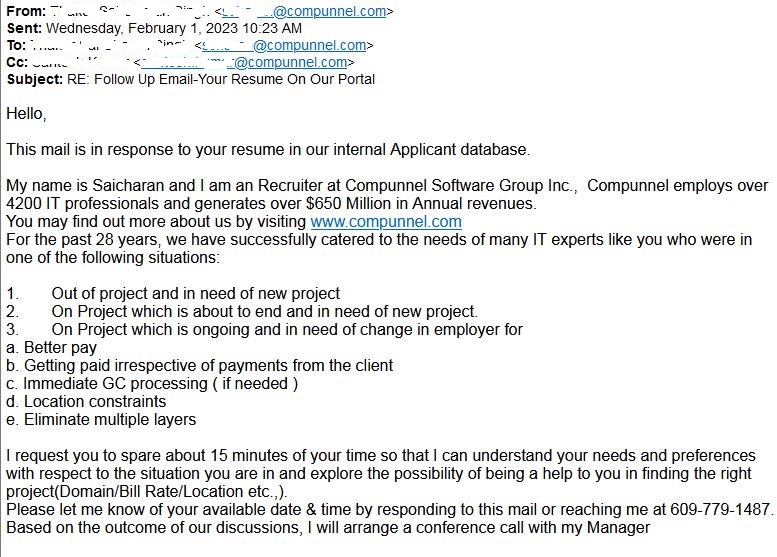Click the "e. Eliminate multiple layers" line

coord(101,420)
